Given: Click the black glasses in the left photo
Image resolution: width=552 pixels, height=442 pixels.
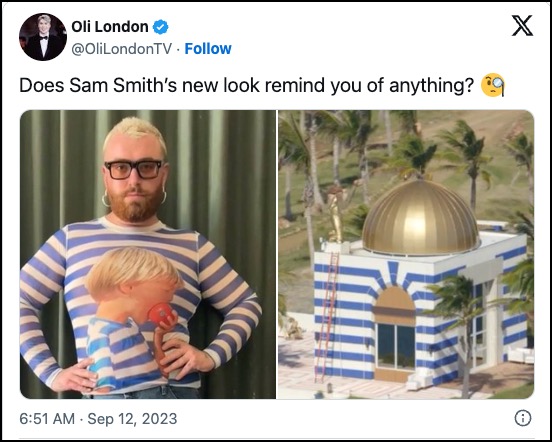Looking at the screenshot, I should pyautogui.click(x=134, y=170).
